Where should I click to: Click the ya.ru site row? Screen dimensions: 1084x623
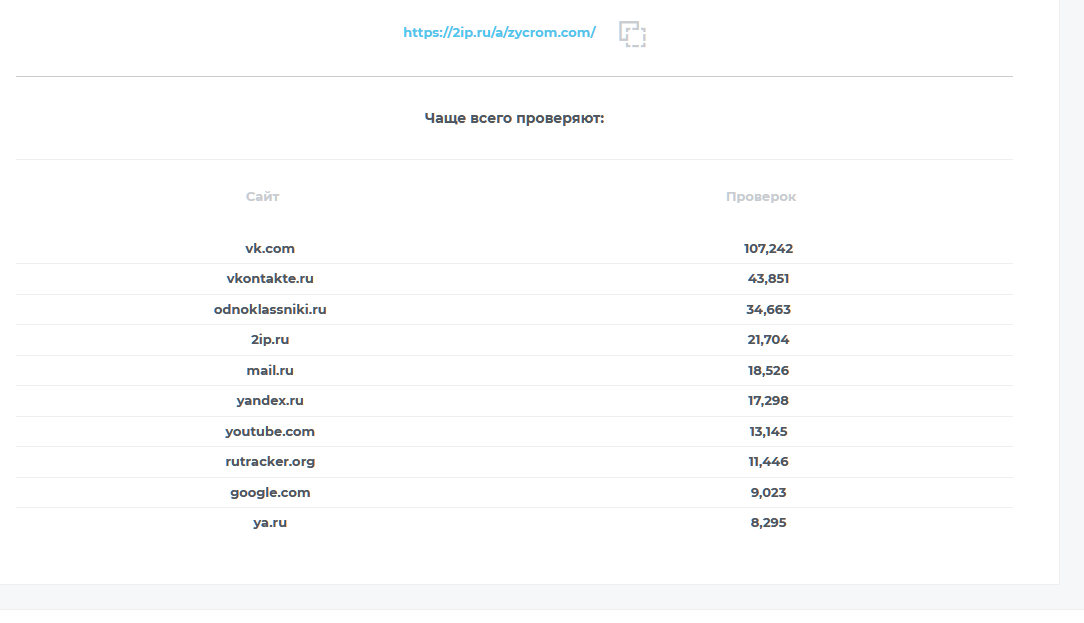pos(270,523)
